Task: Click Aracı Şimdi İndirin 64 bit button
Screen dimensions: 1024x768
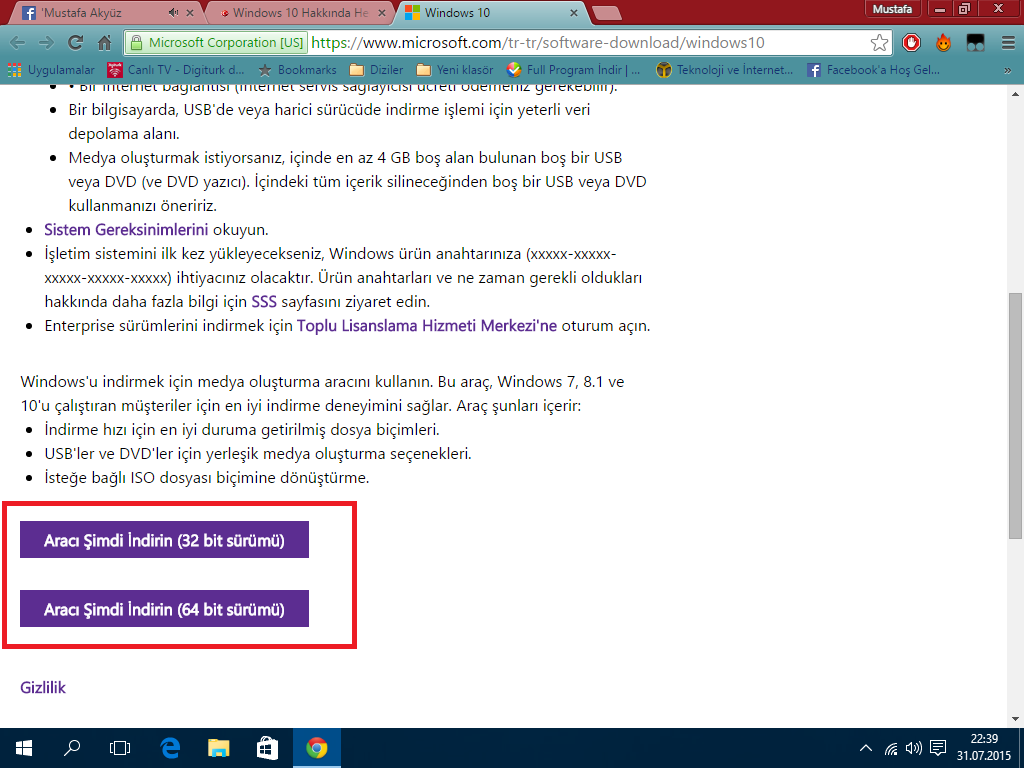Action: point(164,609)
